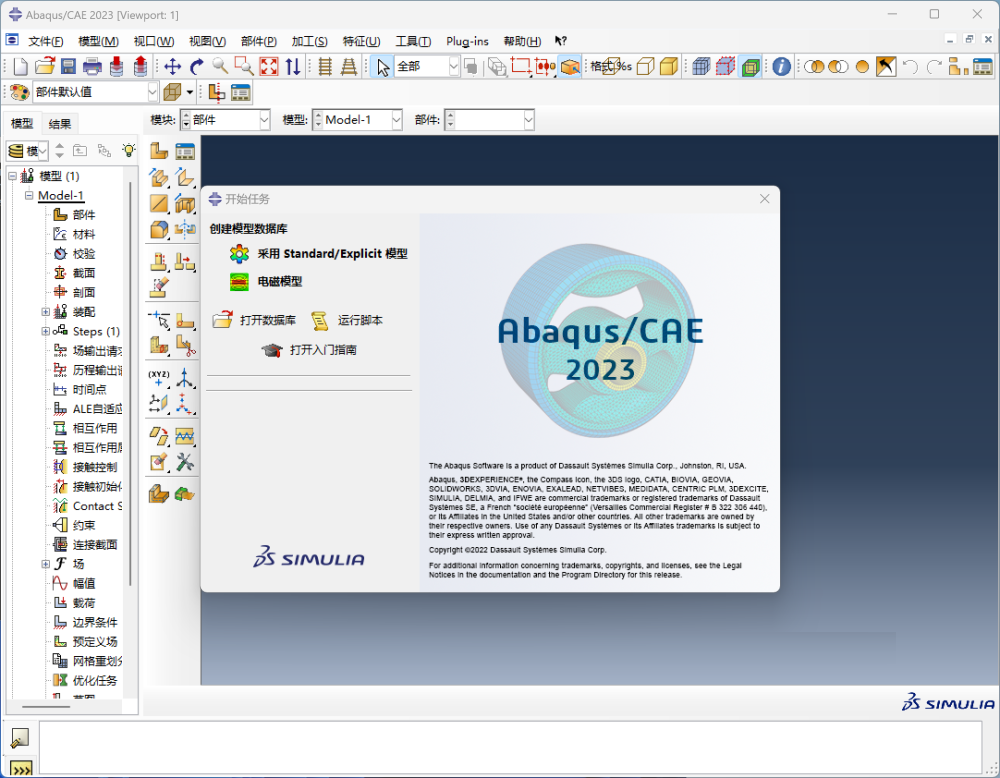Select 幅值 in the model tree

pyautogui.click(x=84, y=584)
